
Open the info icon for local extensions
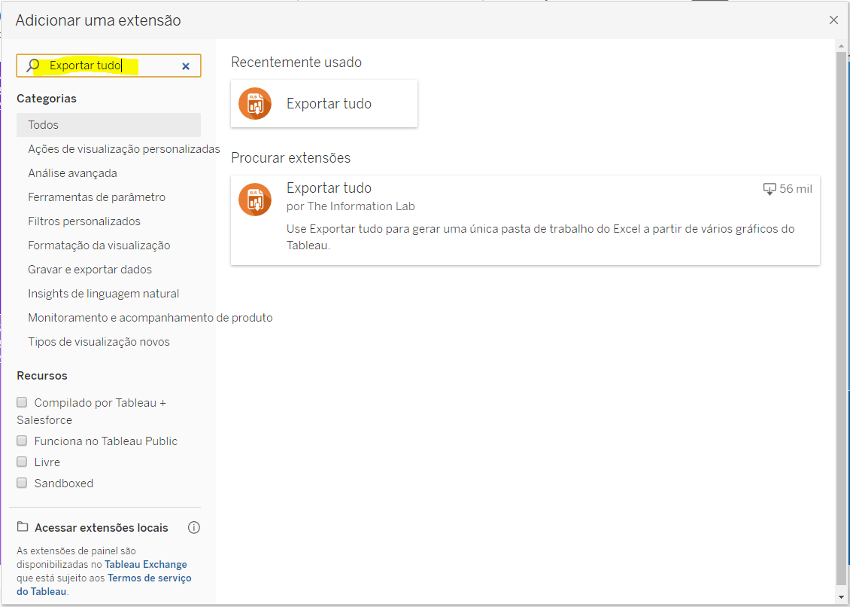[x=194, y=527]
